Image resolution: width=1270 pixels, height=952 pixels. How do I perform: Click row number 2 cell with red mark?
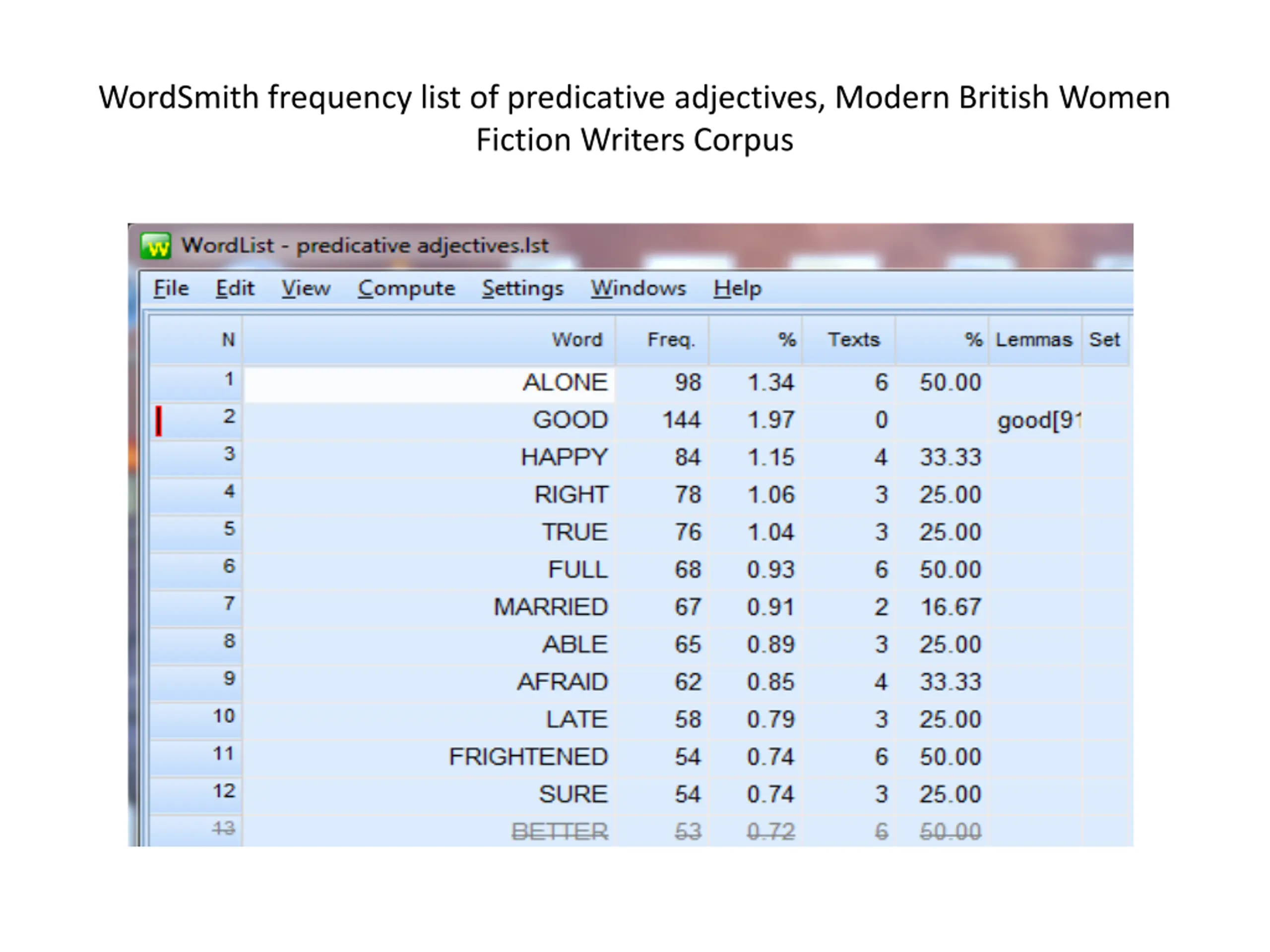[196, 420]
